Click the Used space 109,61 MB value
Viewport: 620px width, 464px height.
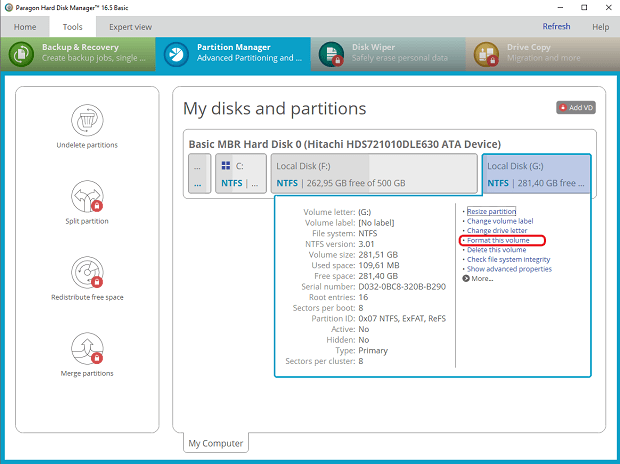(379, 265)
